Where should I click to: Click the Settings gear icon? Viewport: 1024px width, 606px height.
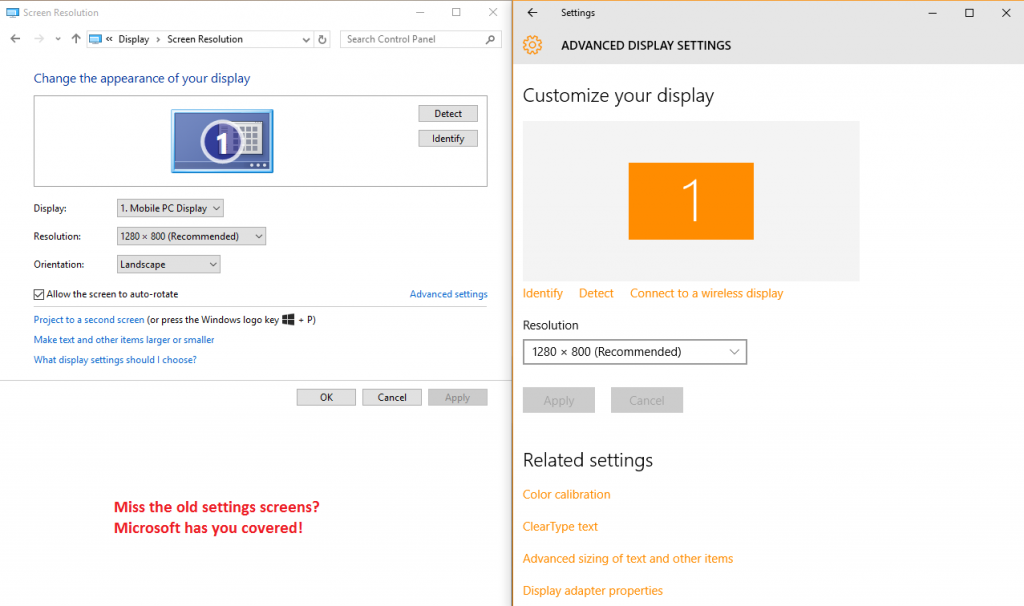532,45
